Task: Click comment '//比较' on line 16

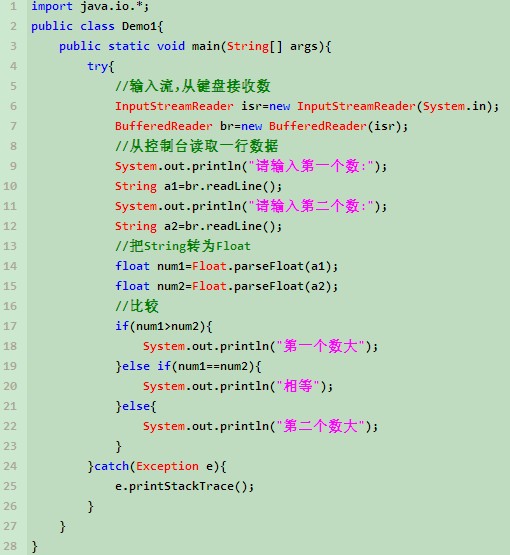Action: (137, 306)
